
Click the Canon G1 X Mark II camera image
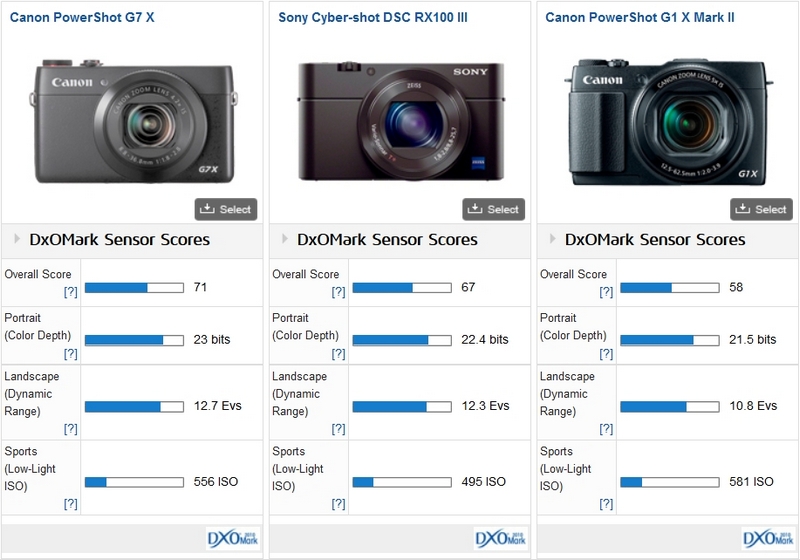click(668, 121)
